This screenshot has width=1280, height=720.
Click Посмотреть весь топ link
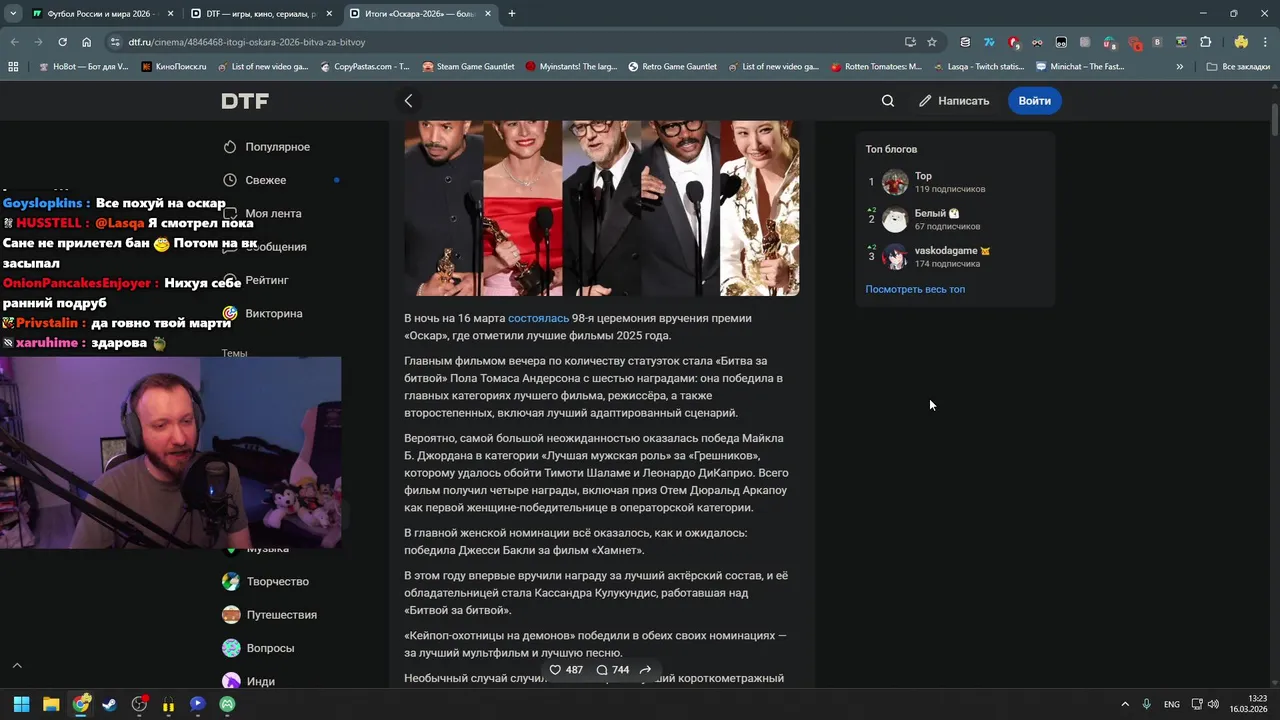tap(915, 289)
